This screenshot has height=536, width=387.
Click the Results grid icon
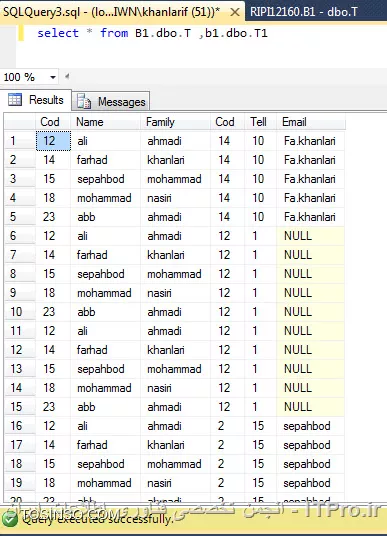click(x=15, y=99)
